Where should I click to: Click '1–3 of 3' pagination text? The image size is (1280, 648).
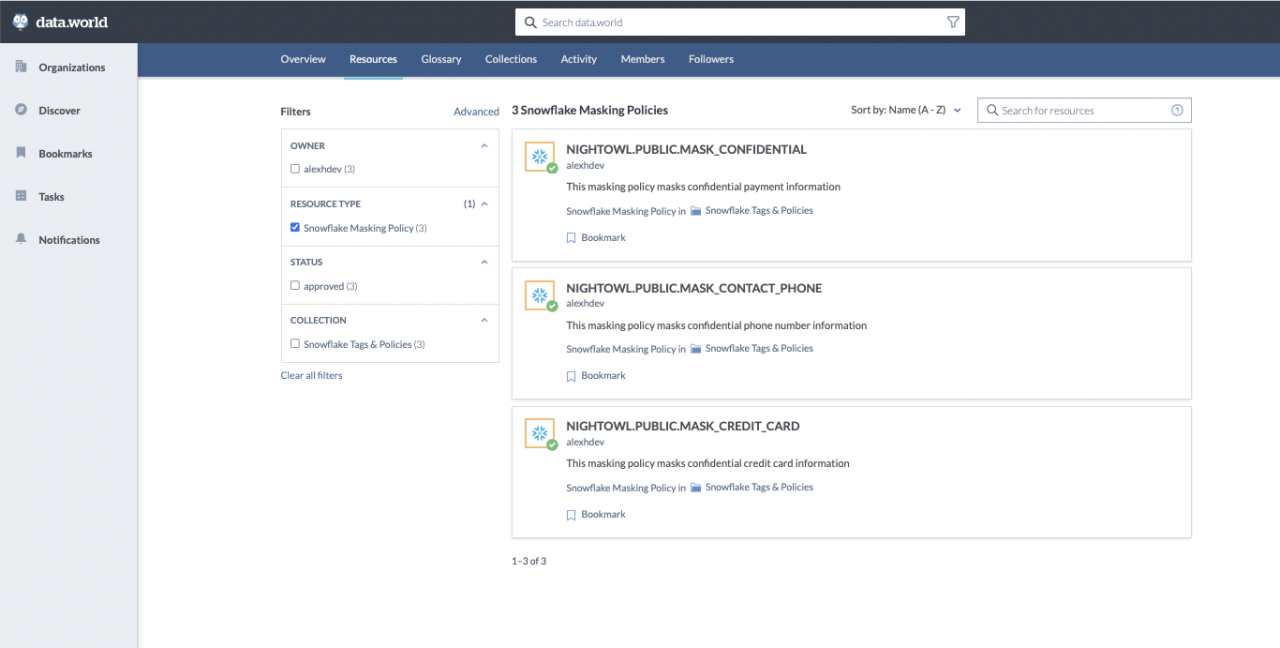[529, 561]
